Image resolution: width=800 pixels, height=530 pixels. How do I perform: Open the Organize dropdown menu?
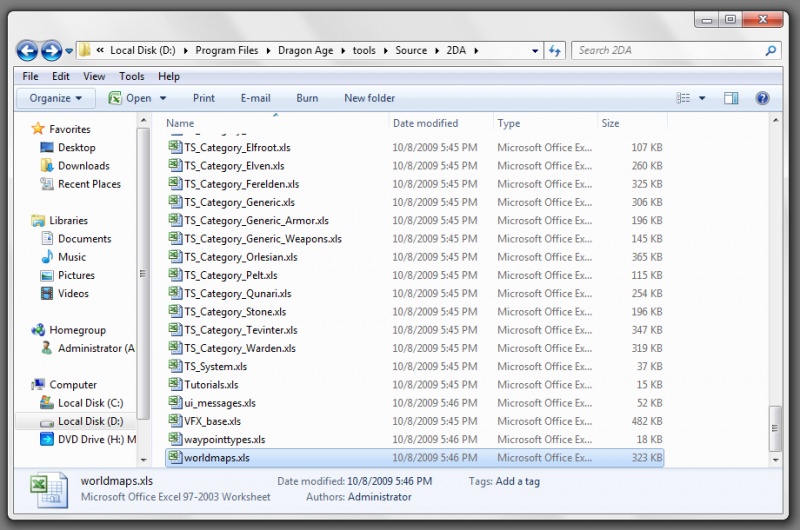click(x=56, y=98)
